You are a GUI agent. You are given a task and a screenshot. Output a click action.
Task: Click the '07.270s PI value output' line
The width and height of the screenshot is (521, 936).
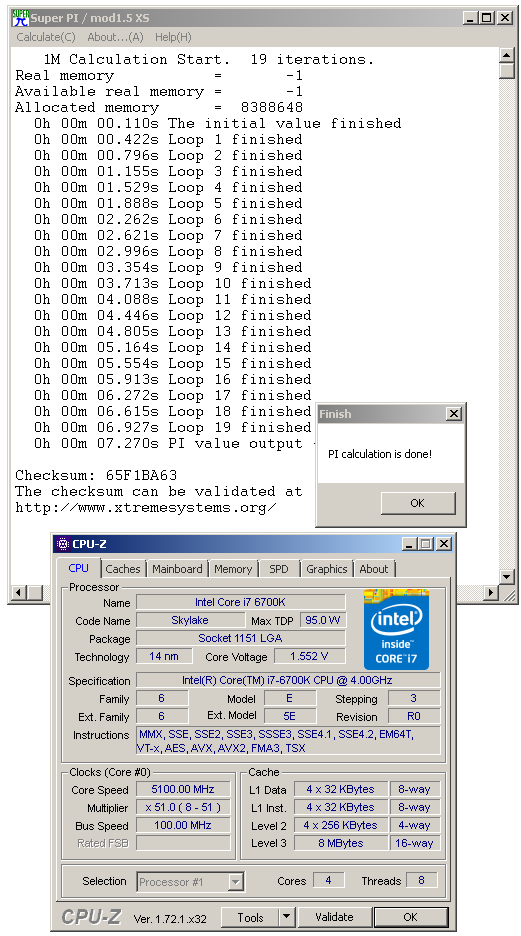[x=174, y=444]
